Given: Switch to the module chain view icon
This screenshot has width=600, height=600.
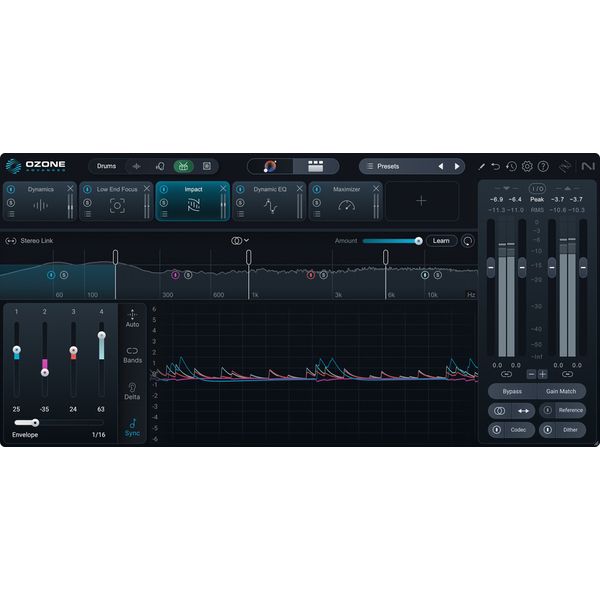Looking at the screenshot, I should 316,166.
